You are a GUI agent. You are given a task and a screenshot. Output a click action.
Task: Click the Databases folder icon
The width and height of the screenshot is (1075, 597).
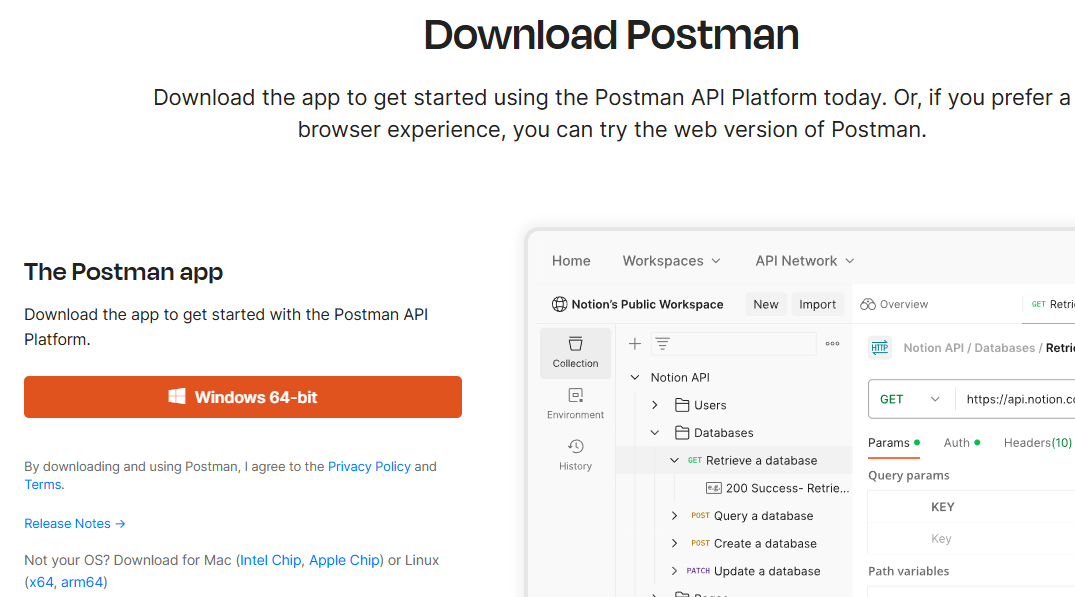pos(681,433)
